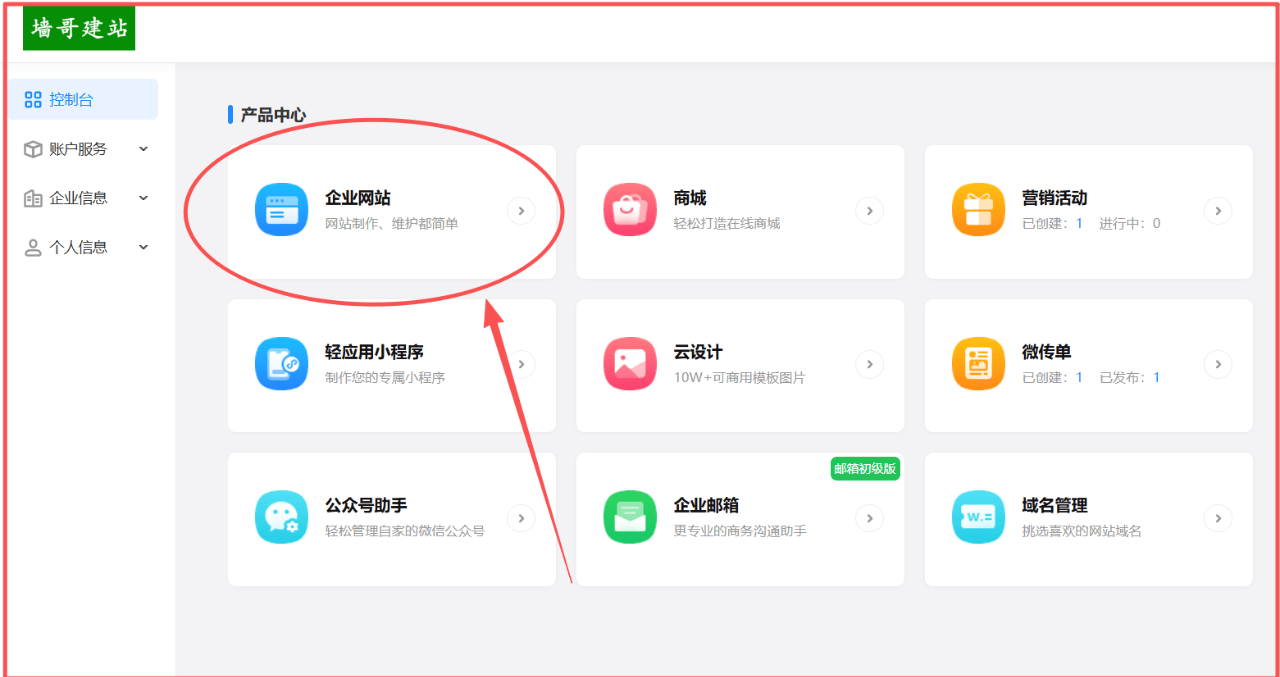
Task: Click the 域名管理 domain icon
Action: tap(978, 517)
